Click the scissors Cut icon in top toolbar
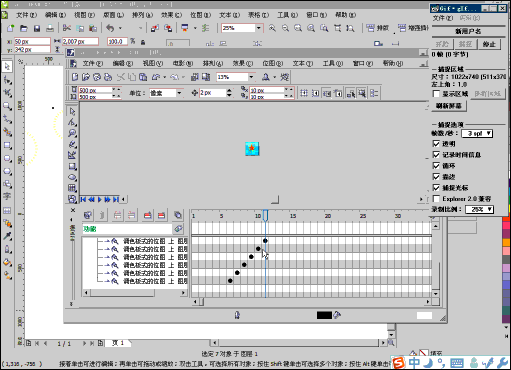The height and width of the screenshot is (370, 511). (67, 28)
